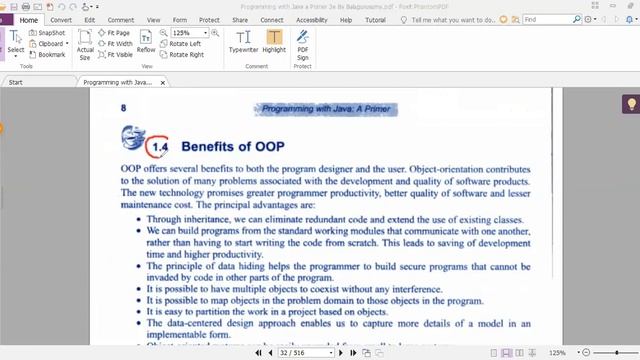640x360 pixels.
Task: Click the previous view icon in status bar
Action: click(x=367, y=353)
